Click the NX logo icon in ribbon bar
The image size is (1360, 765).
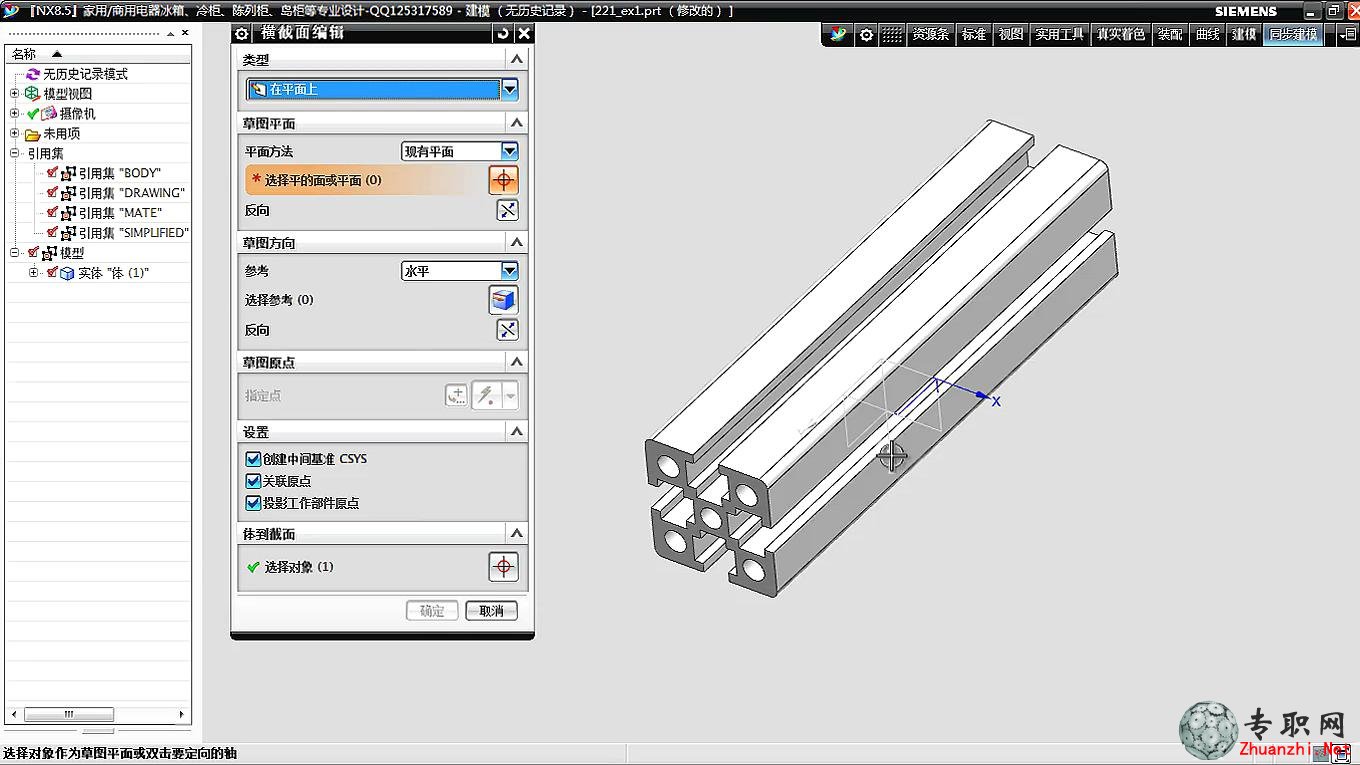[x=838, y=34]
